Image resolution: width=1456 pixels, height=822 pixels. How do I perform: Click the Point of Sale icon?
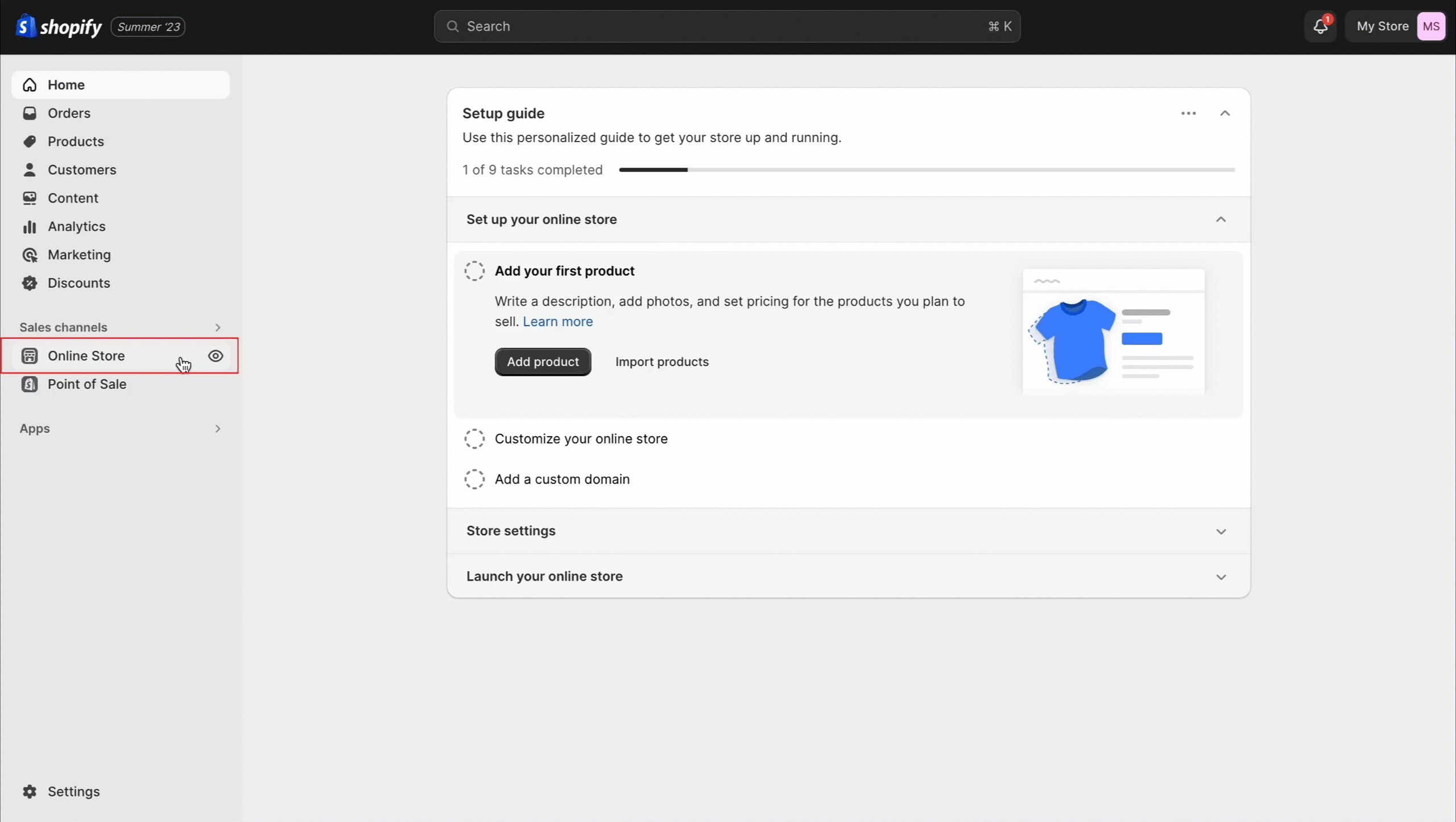click(x=30, y=384)
